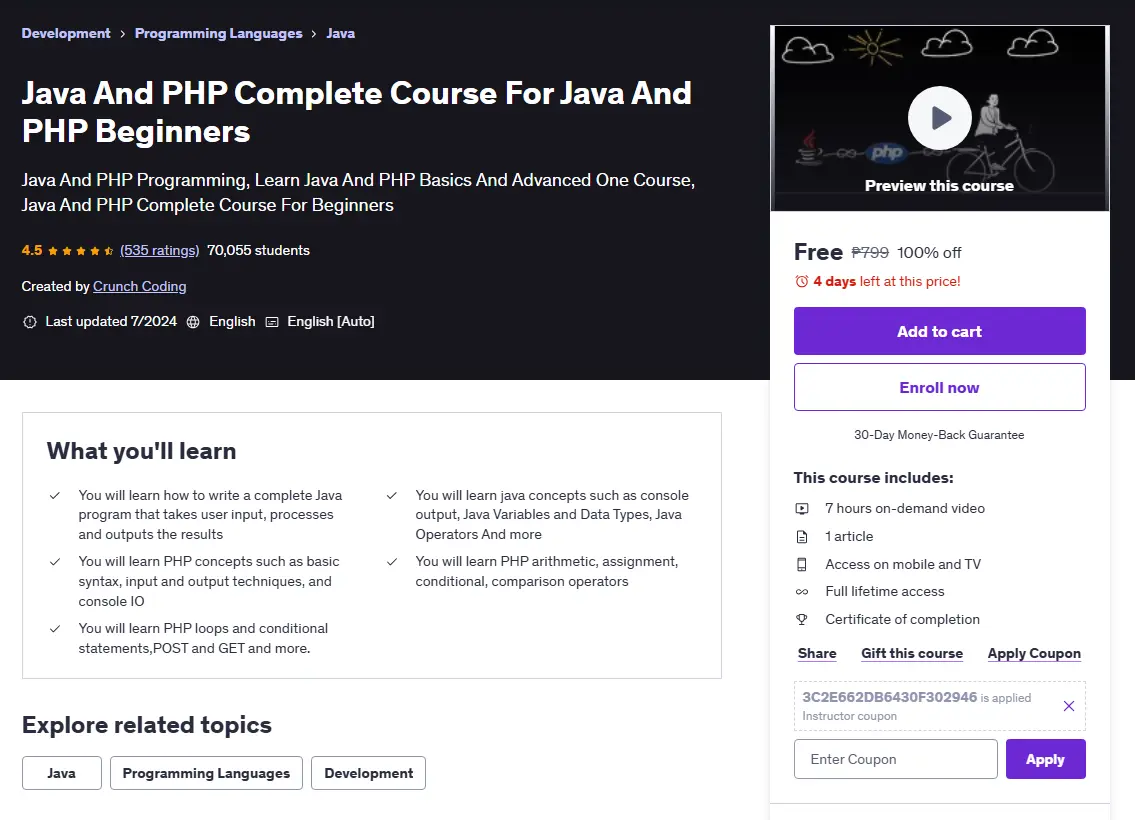This screenshot has height=820, width=1135.
Task: Click the checkmark beside 'PHP loops and conditional statements'
Action: click(x=55, y=629)
